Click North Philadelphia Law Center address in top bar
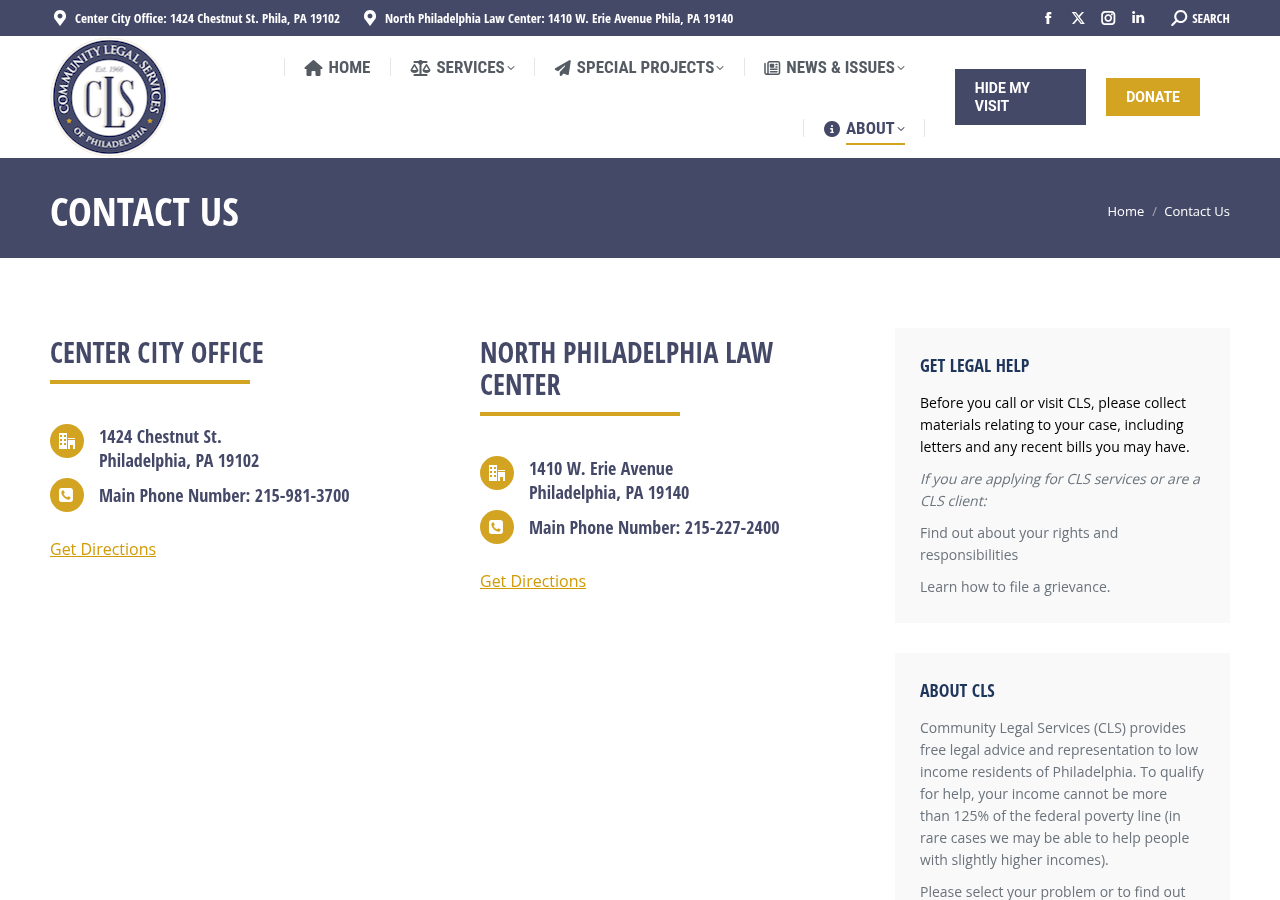The width and height of the screenshot is (1280, 900). point(559,18)
